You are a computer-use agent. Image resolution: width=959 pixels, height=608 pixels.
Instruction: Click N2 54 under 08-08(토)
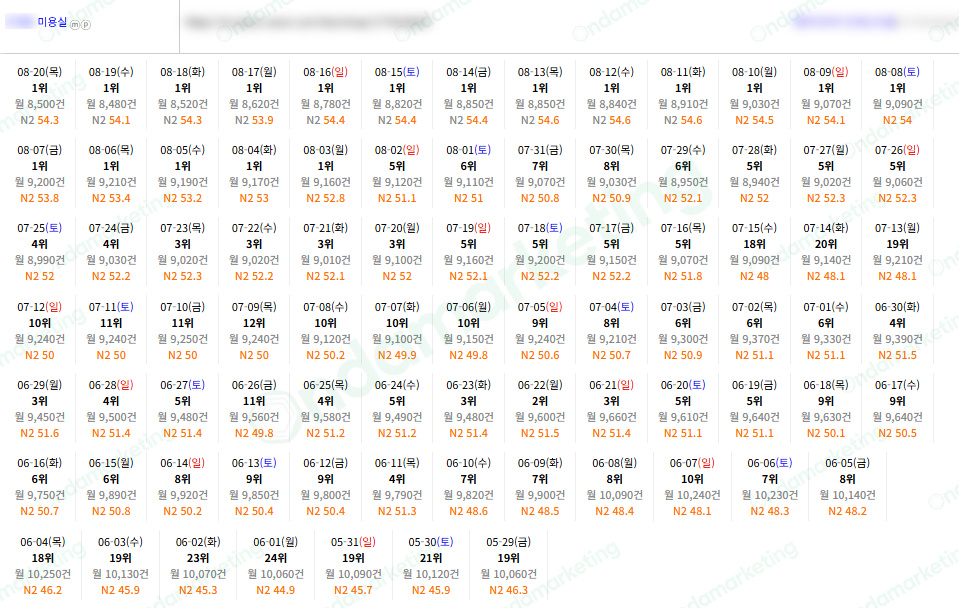[x=898, y=120]
